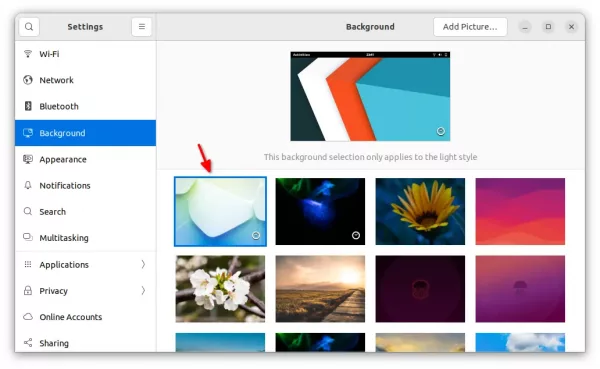Click the Add Picture button
600x369 pixels.
(x=470, y=27)
